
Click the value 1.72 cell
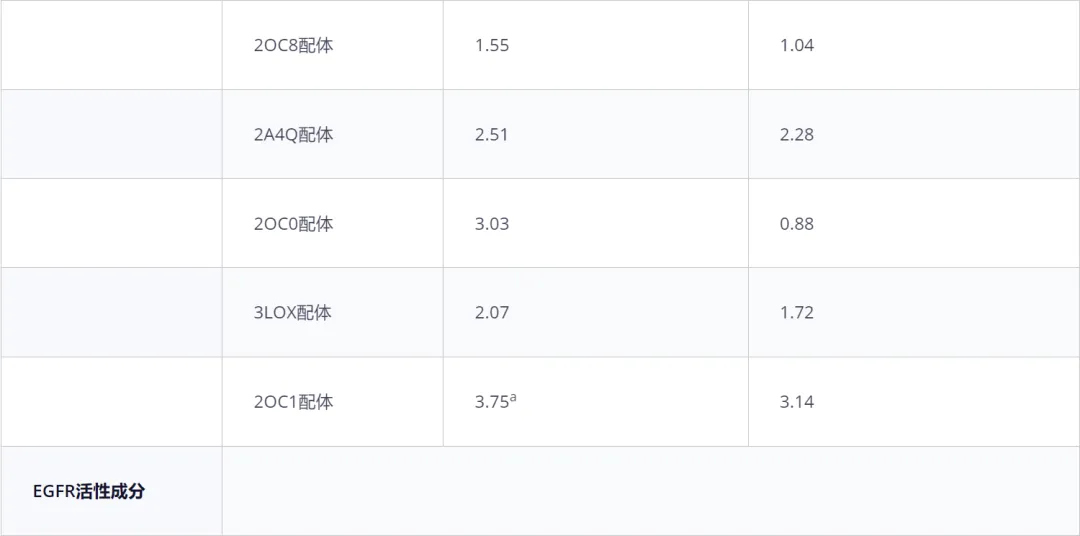tap(913, 312)
